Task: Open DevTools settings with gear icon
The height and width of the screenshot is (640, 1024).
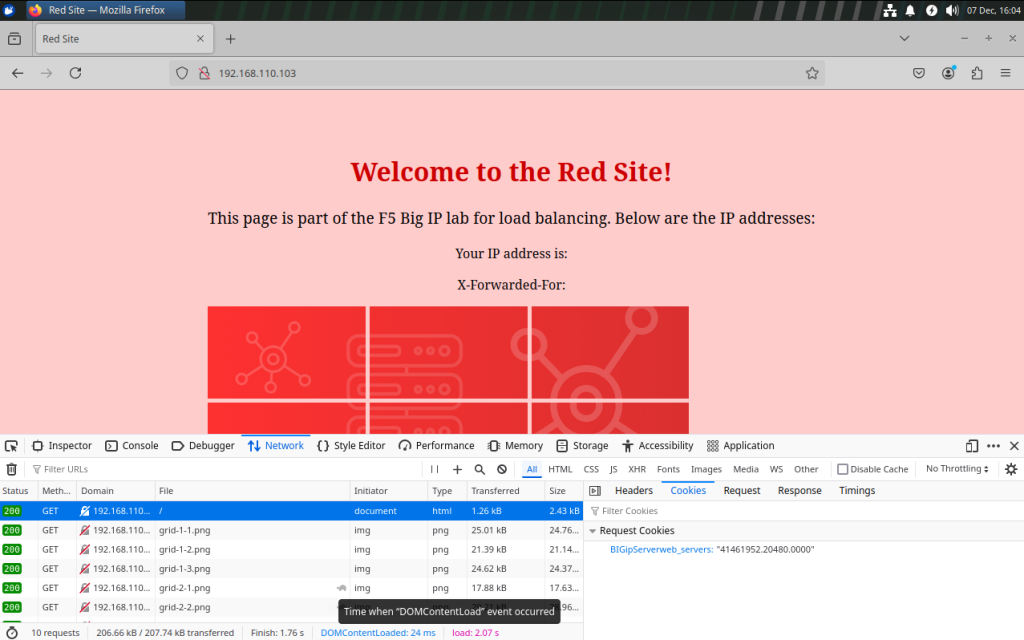Action: pyautogui.click(x=1010, y=468)
